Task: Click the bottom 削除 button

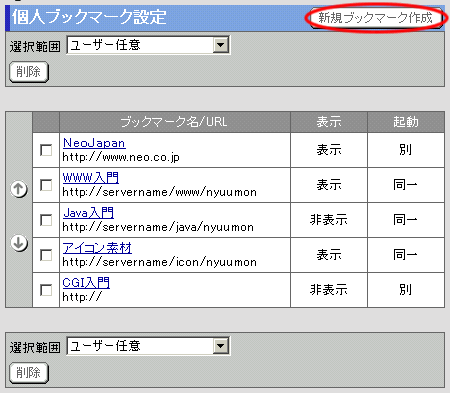Action: pos(29,373)
